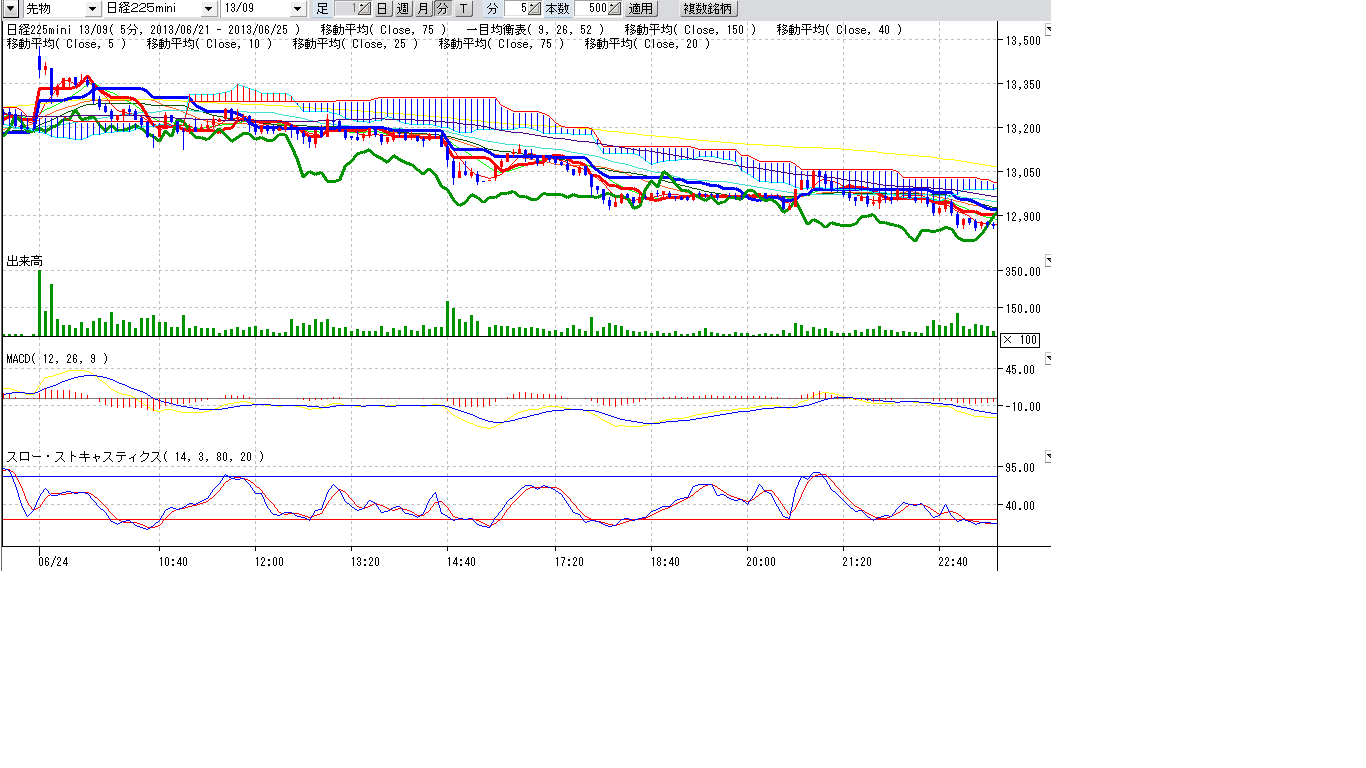The image size is (1366, 768).
Task: Switch to monthly chart with 月 button
Action: (422, 9)
